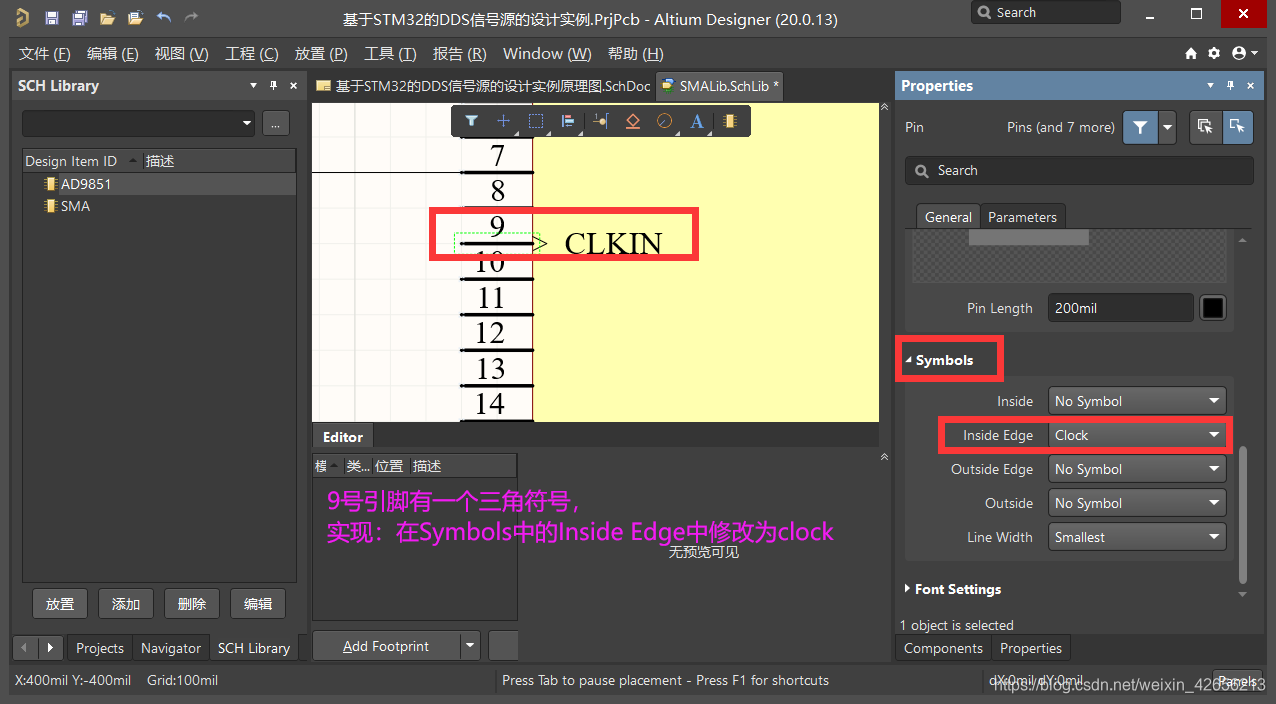Open the Navigator panel tab

(171, 648)
